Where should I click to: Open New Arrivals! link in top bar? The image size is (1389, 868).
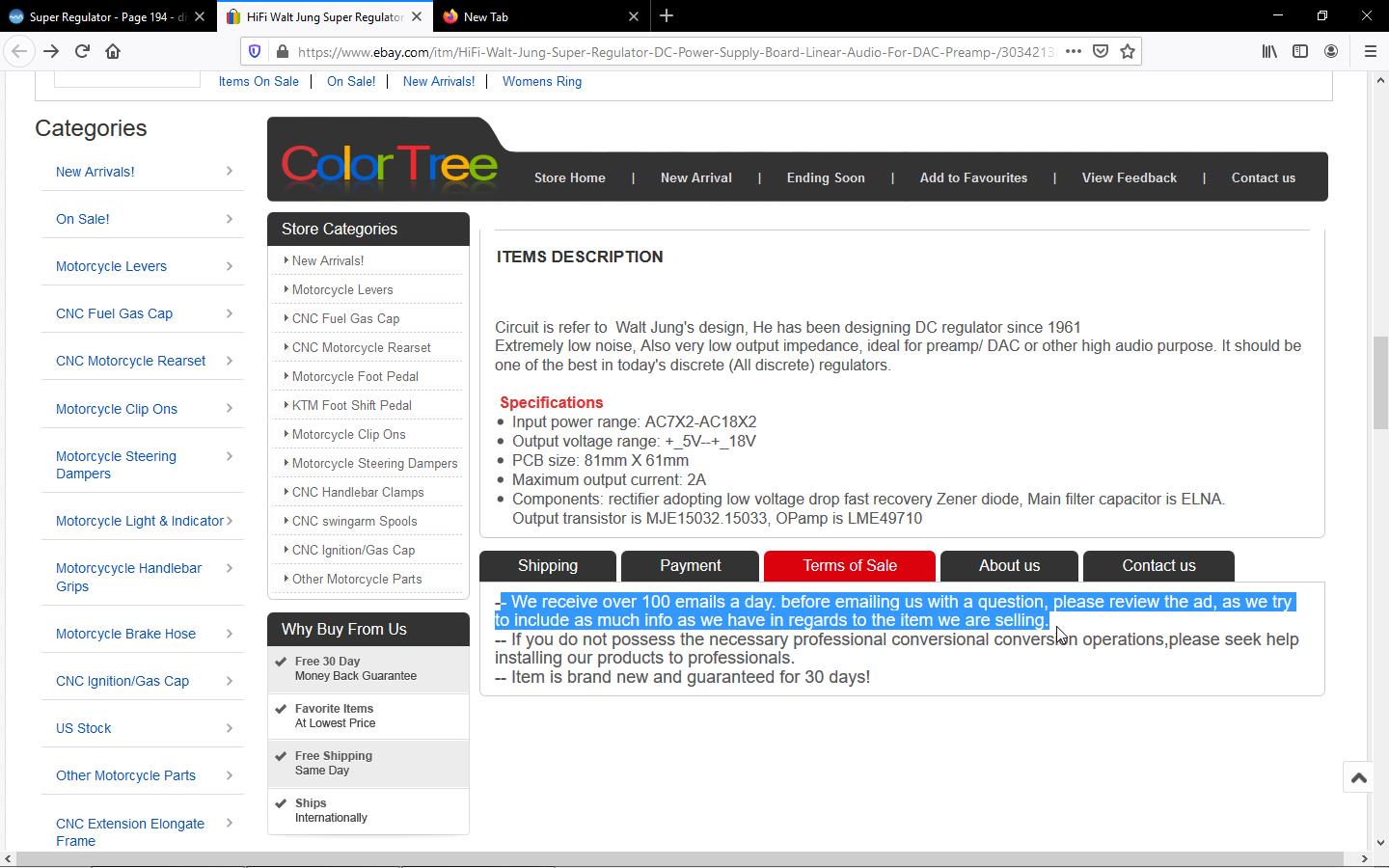click(x=439, y=81)
